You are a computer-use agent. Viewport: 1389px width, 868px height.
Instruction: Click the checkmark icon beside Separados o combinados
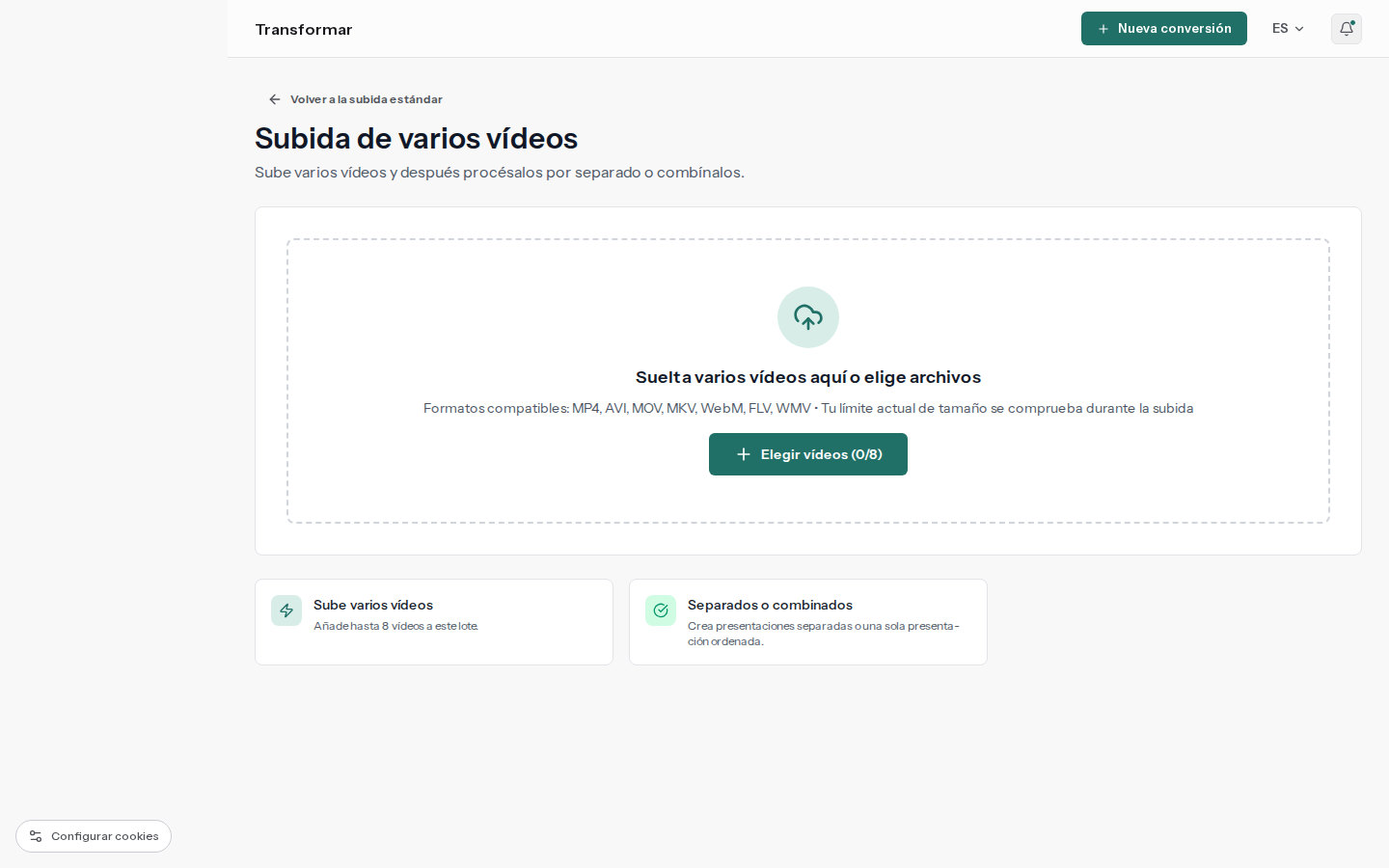click(x=661, y=610)
